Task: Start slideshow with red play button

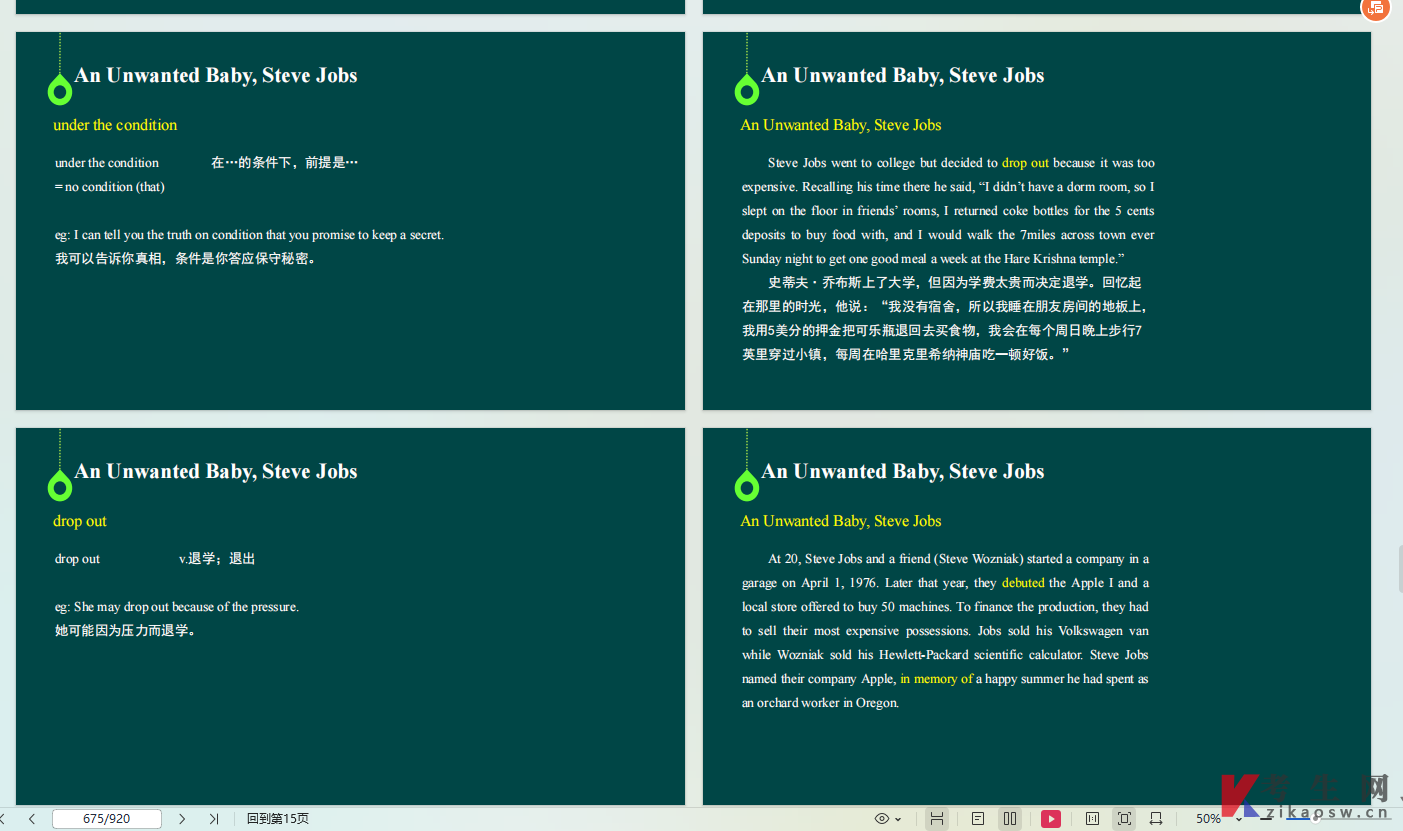Action: point(1051,819)
